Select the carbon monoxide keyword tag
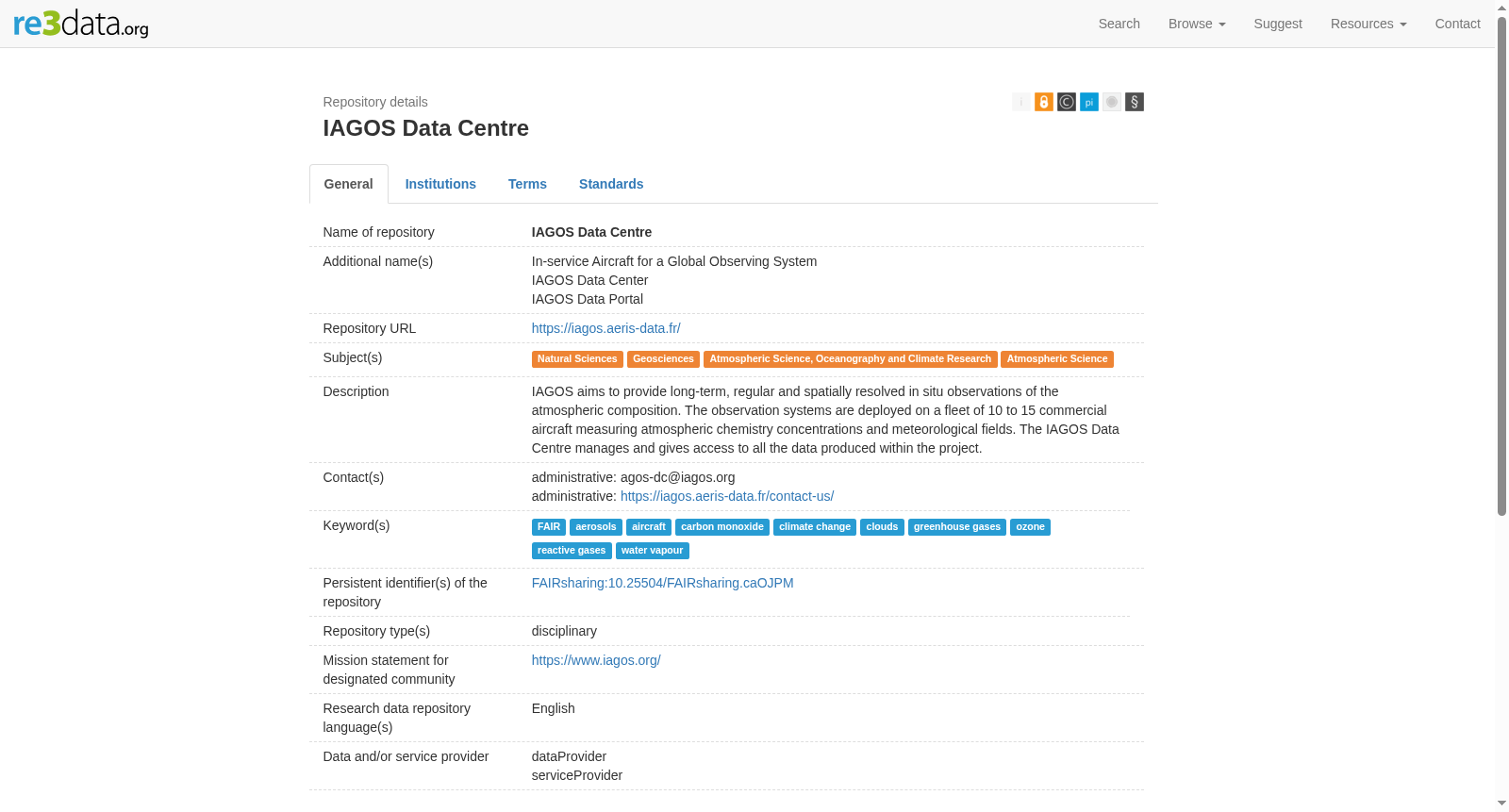 point(722,527)
